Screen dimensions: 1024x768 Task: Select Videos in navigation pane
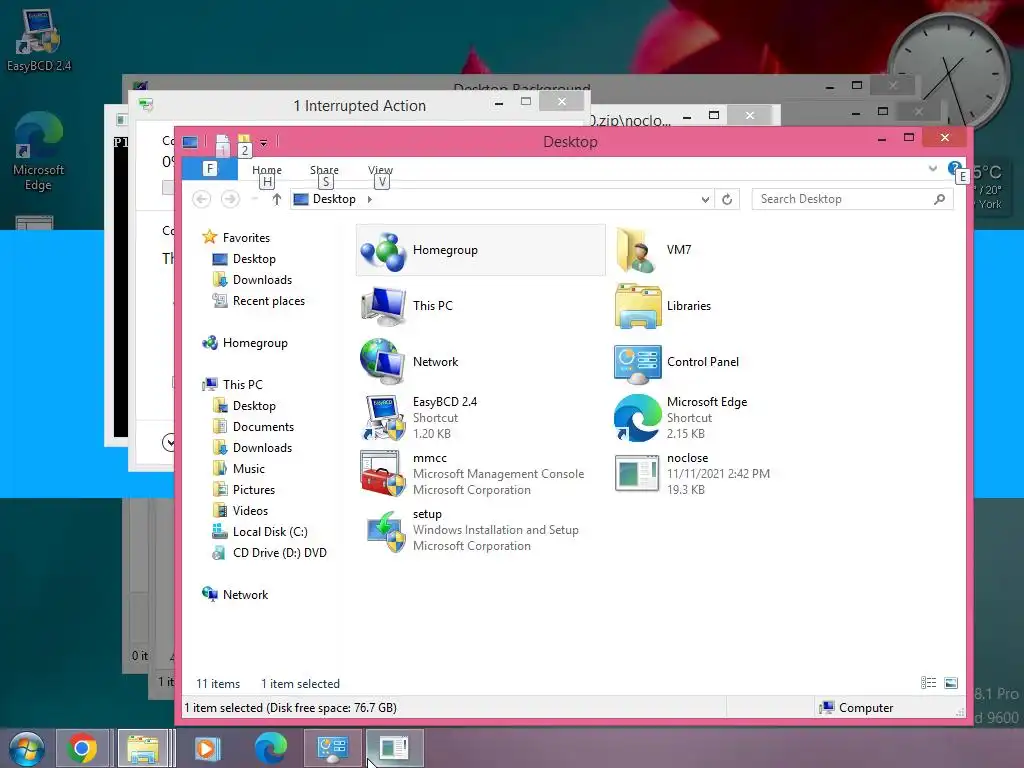tap(250, 510)
